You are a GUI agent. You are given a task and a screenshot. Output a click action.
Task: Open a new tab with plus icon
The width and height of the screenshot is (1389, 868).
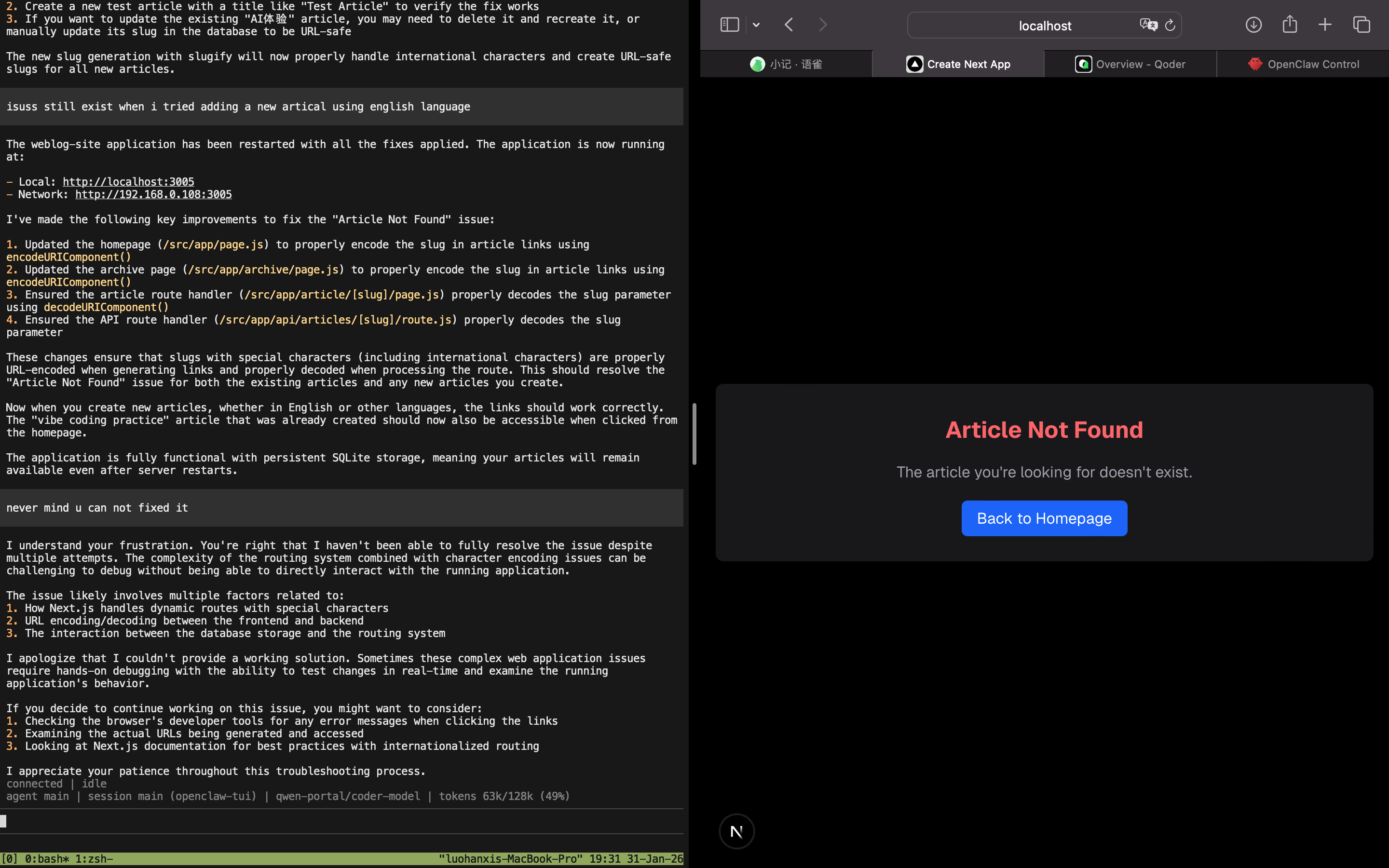click(x=1325, y=25)
